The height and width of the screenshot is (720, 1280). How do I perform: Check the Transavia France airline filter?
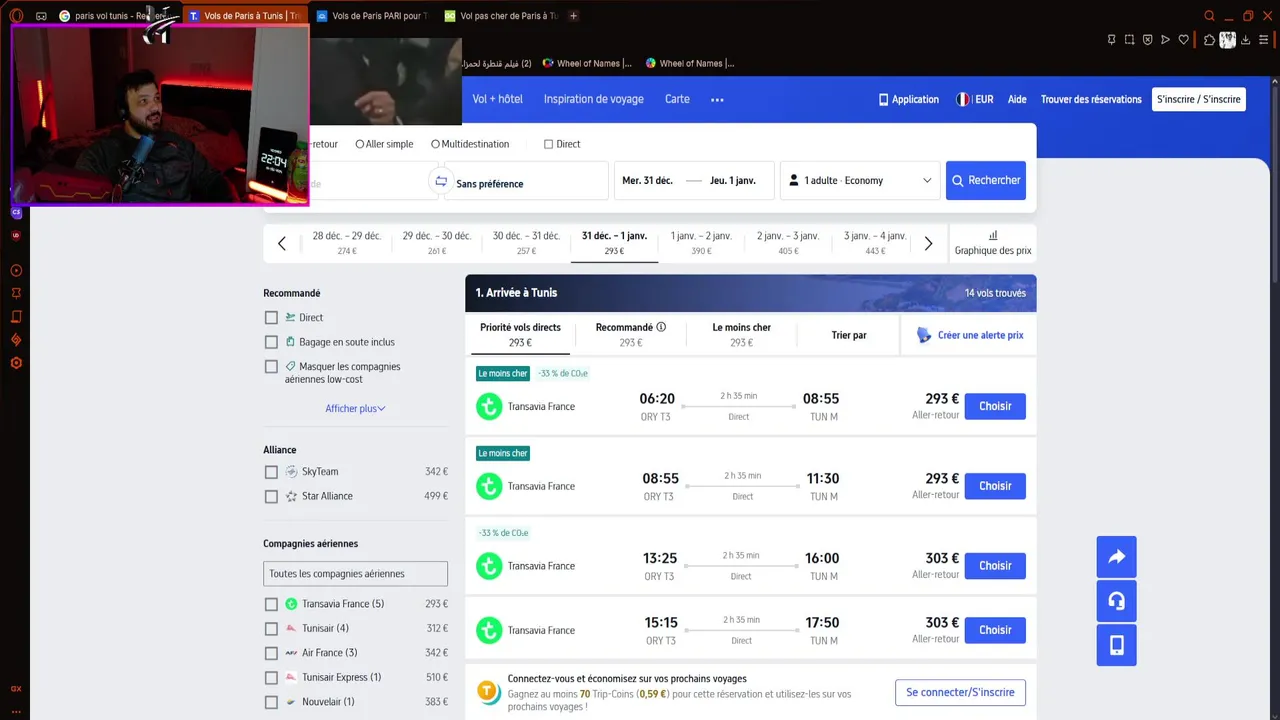pos(271,604)
